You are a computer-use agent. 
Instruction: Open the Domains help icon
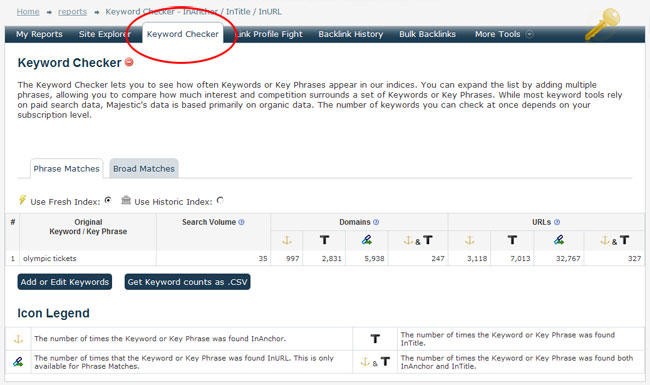(376, 222)
